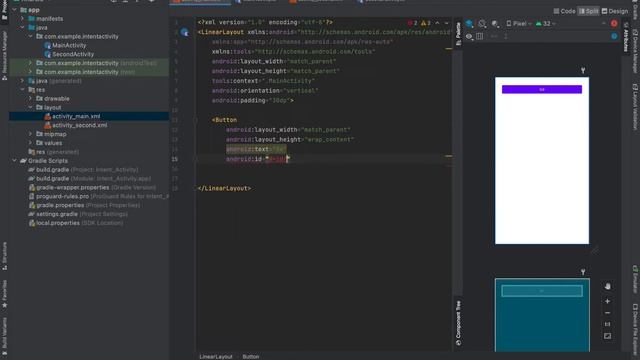Open the Component Tree side panel

click(458, 323)
